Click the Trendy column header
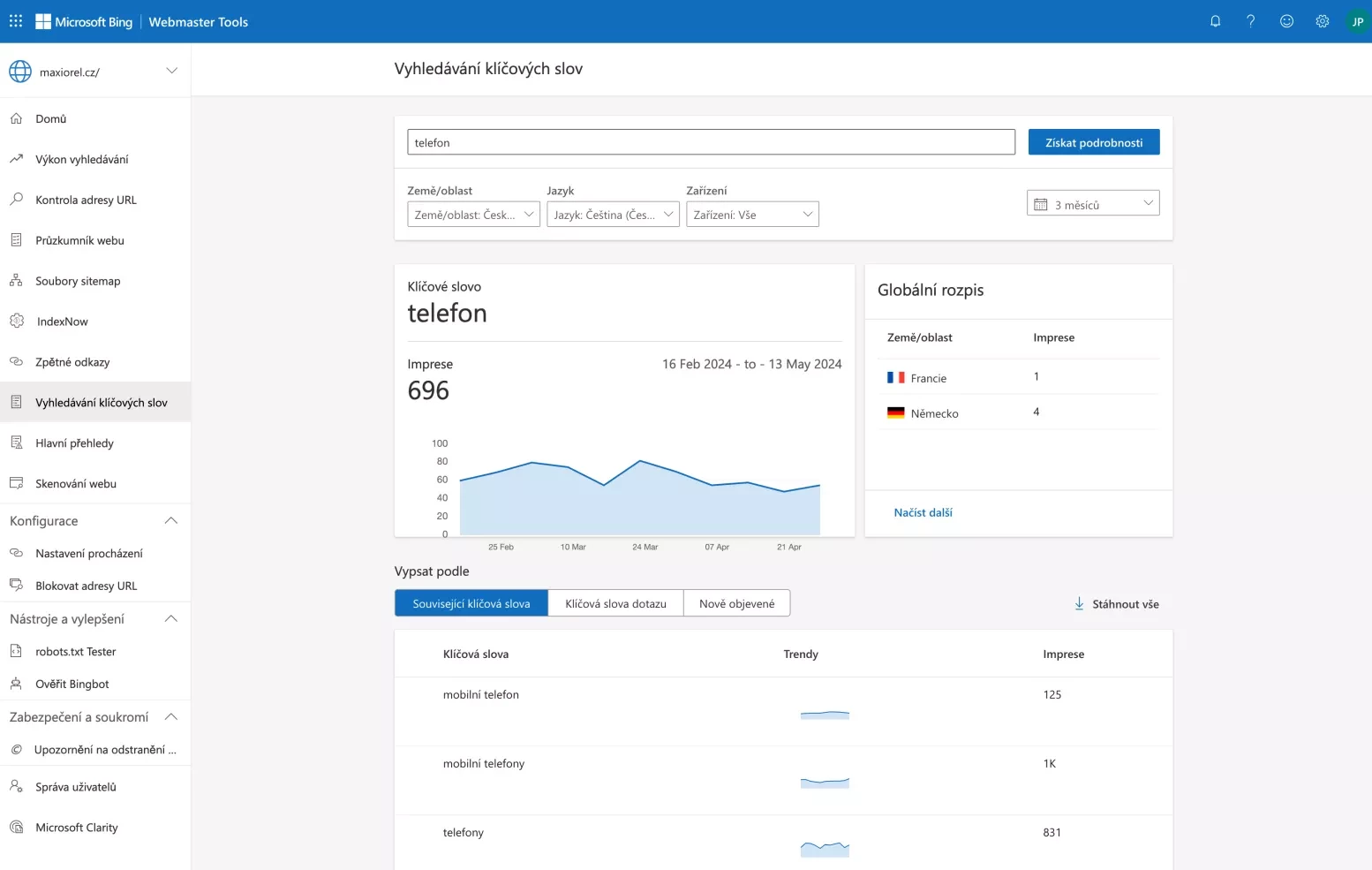 coord(801,654)
